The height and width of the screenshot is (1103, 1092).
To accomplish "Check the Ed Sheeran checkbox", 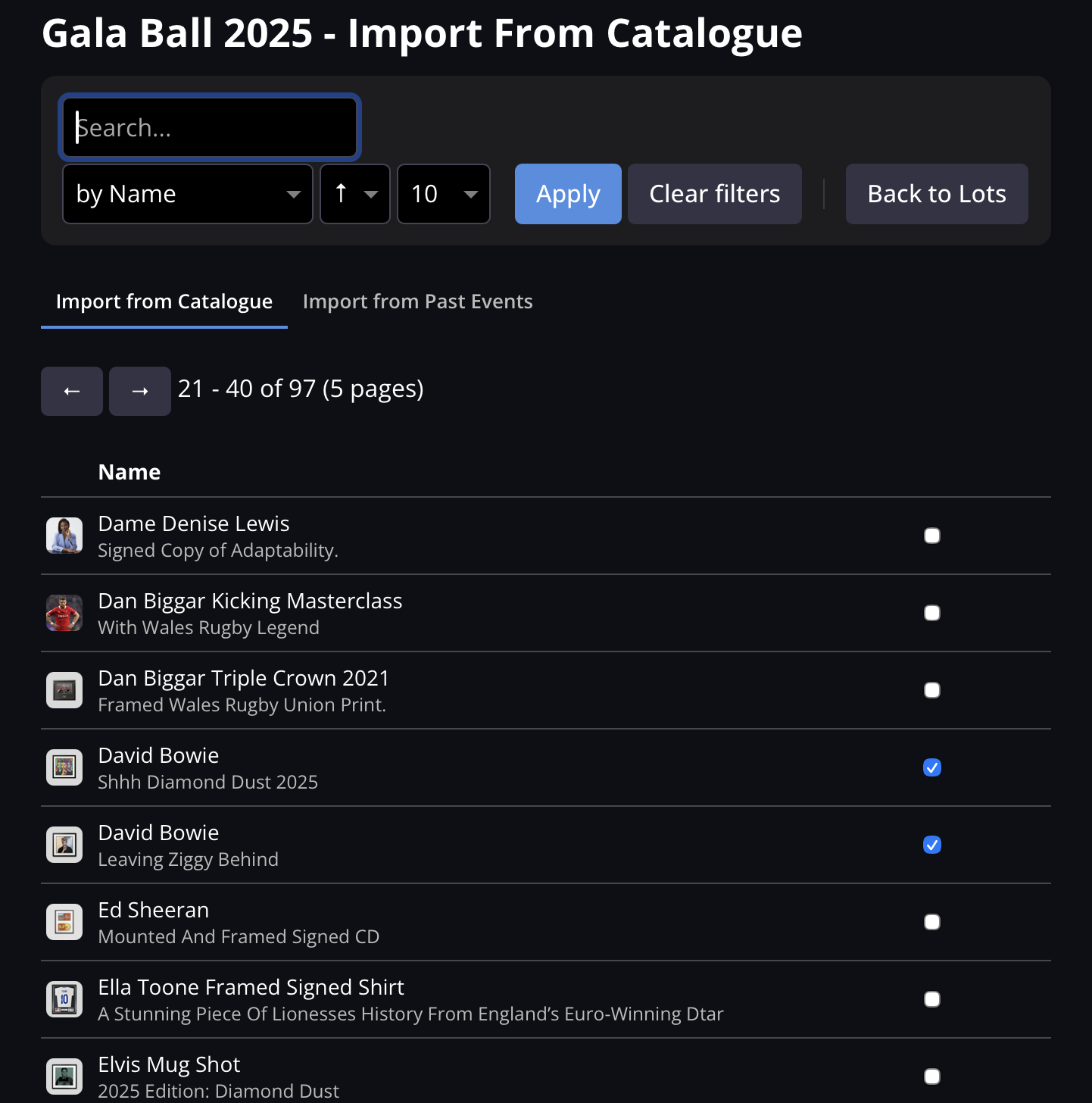I will coord(932,922).
